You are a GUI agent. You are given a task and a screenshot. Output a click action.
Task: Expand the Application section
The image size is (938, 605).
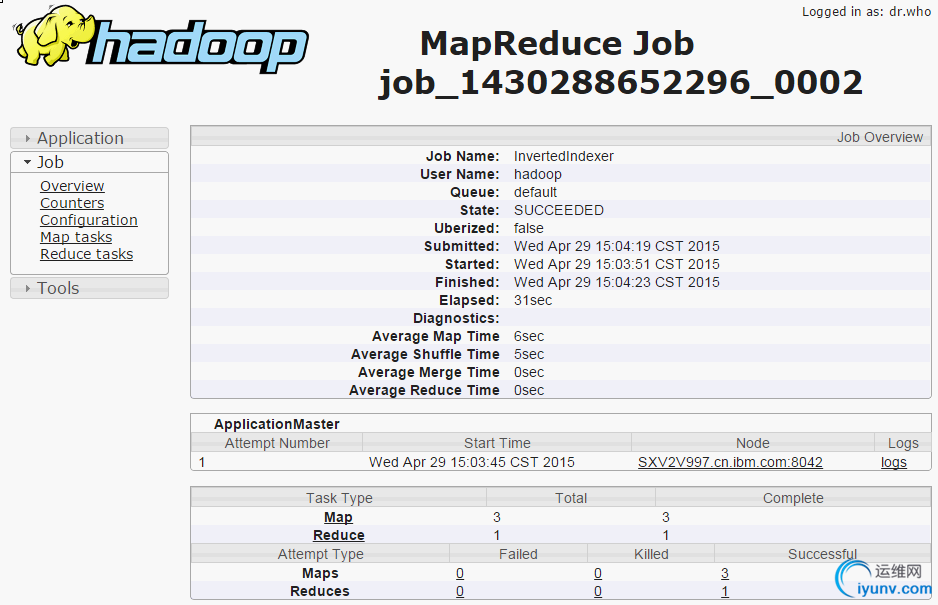[90, 138]
